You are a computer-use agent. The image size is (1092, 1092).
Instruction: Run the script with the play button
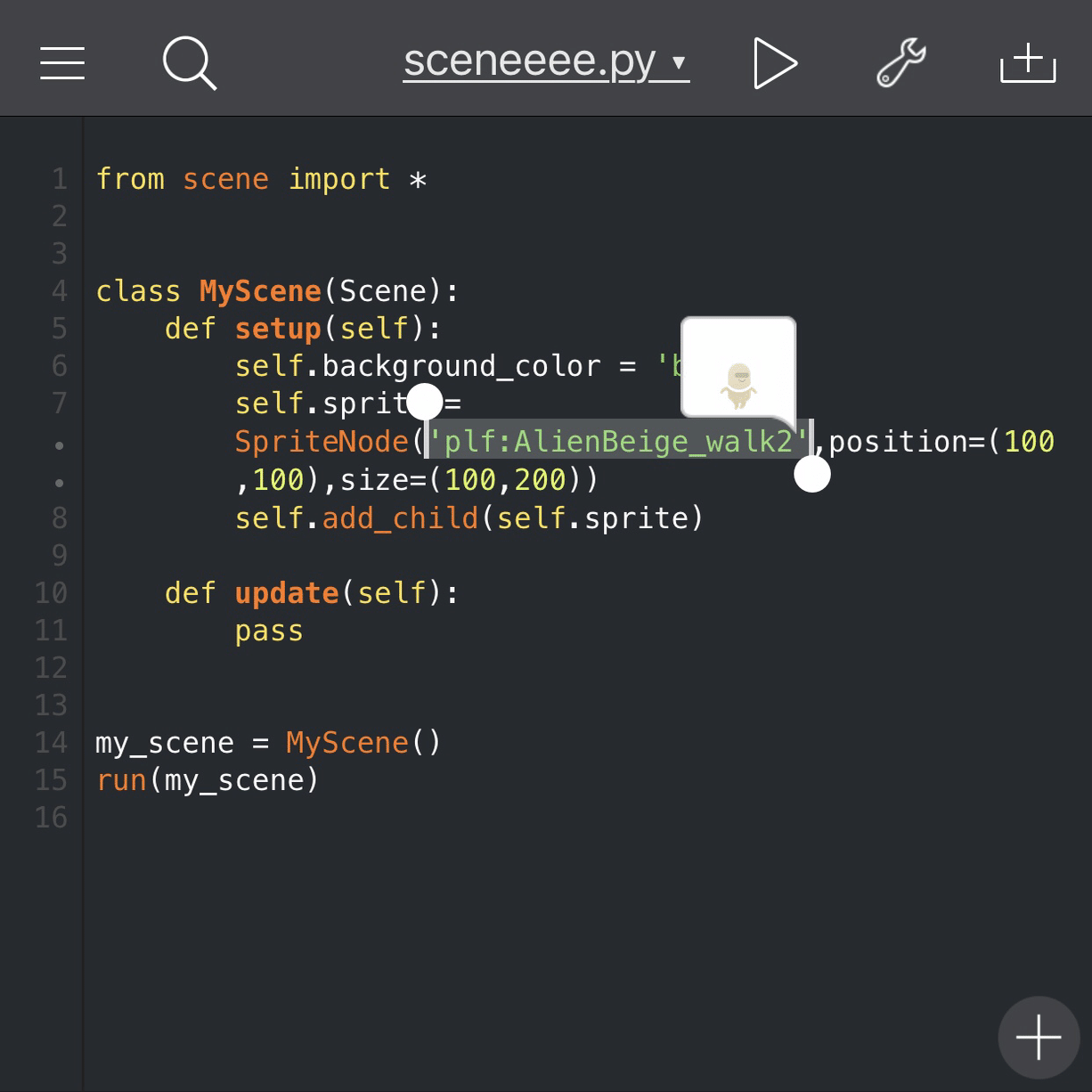pos(774,62)
